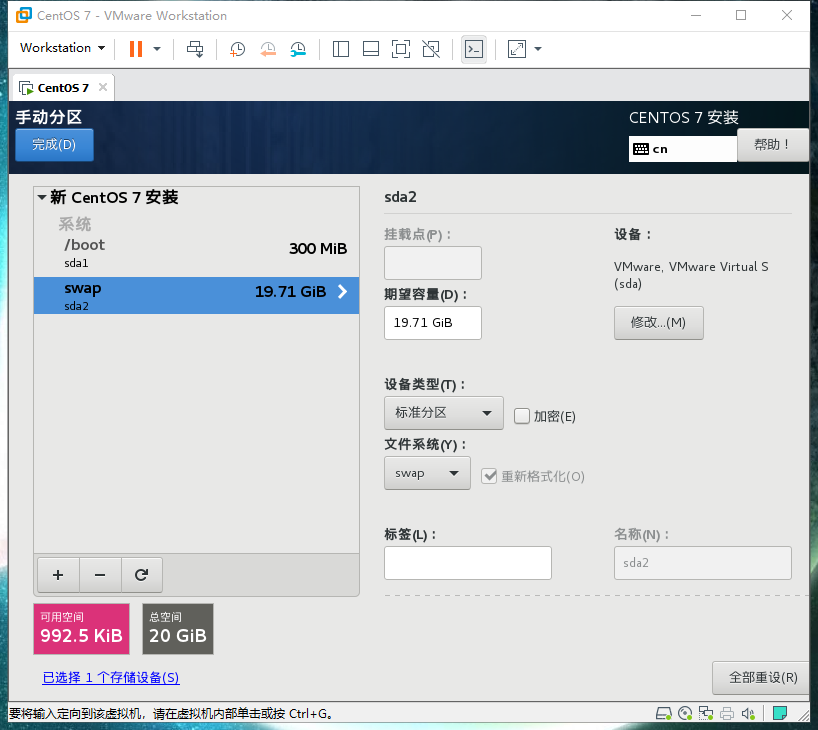This screenshot has height=730, width=818.
Task: Uncheck the 重新格式化(O) reformat checkbox
Action: click(x=489, y=476)
